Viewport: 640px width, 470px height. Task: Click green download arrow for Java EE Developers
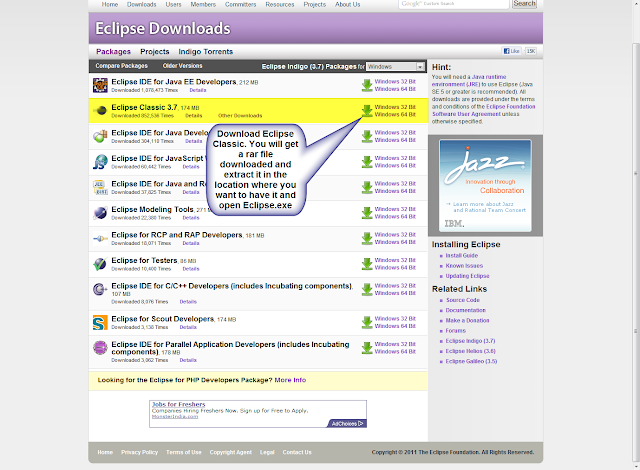click(367, 85)
